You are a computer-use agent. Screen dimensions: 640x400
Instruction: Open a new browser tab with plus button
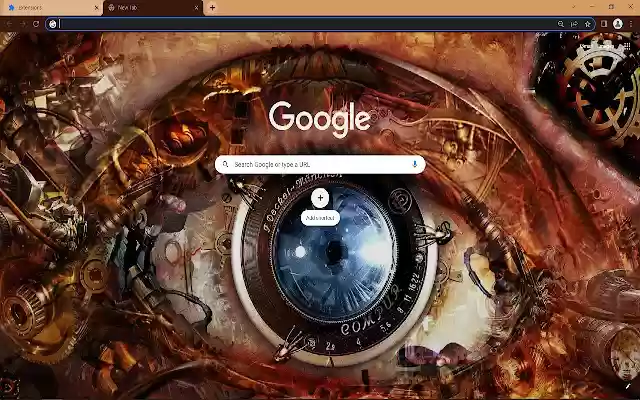coord(212,7)
